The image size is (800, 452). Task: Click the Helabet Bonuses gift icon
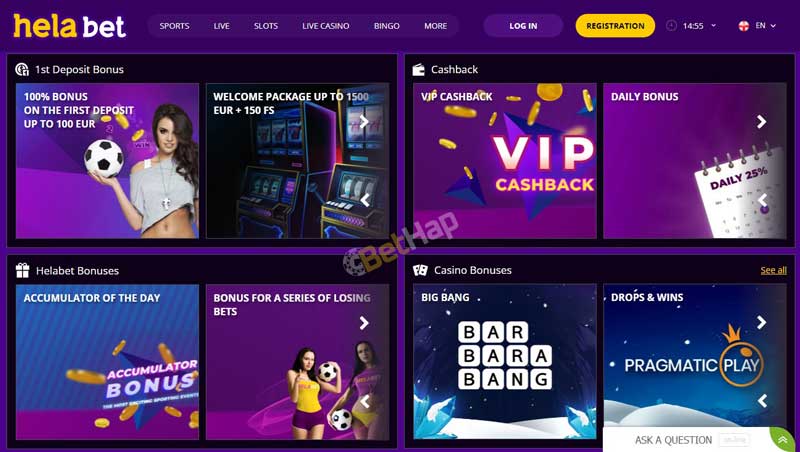22,270
